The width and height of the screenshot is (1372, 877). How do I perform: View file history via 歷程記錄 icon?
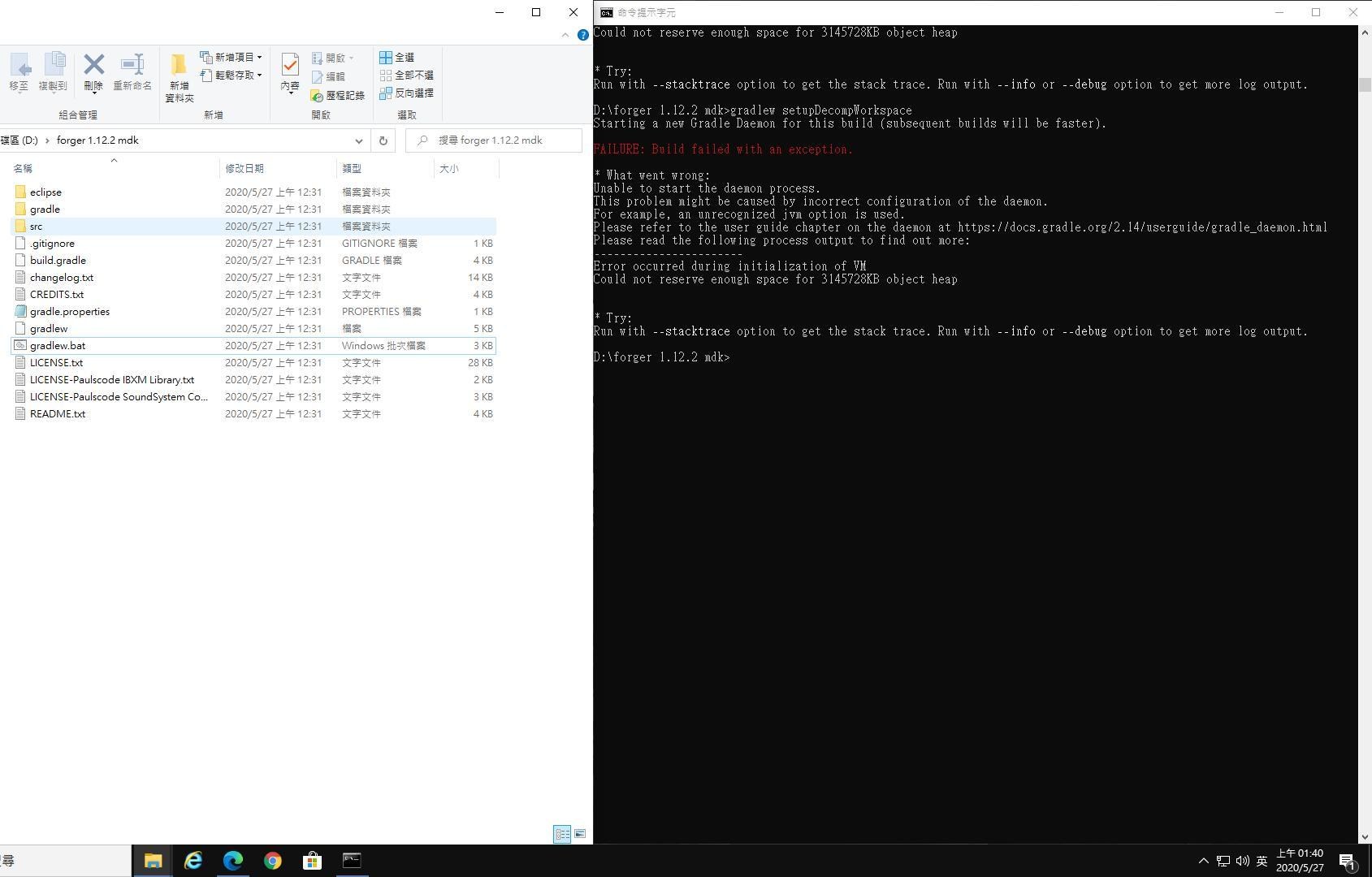(339, 95)
